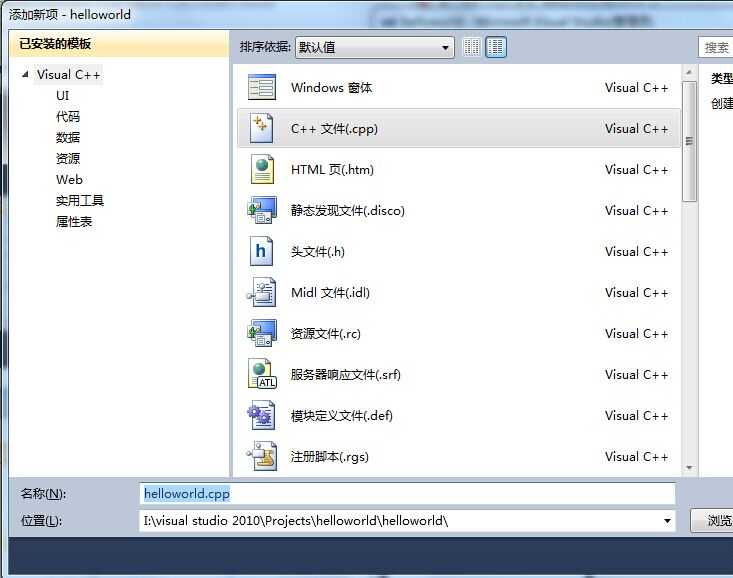Open the 排序依据 默认值 dropdown
The height and width of the screenshot is (578, 733).
(x=374, y=47)
